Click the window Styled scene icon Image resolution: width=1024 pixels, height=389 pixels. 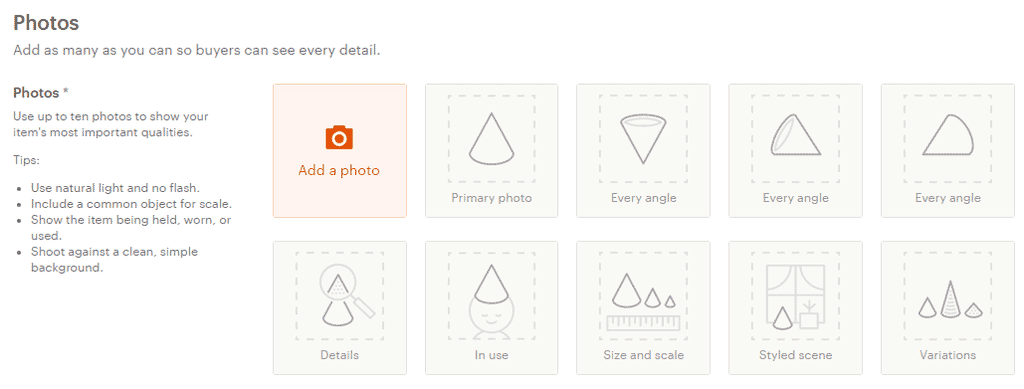(x=795, y=297)
